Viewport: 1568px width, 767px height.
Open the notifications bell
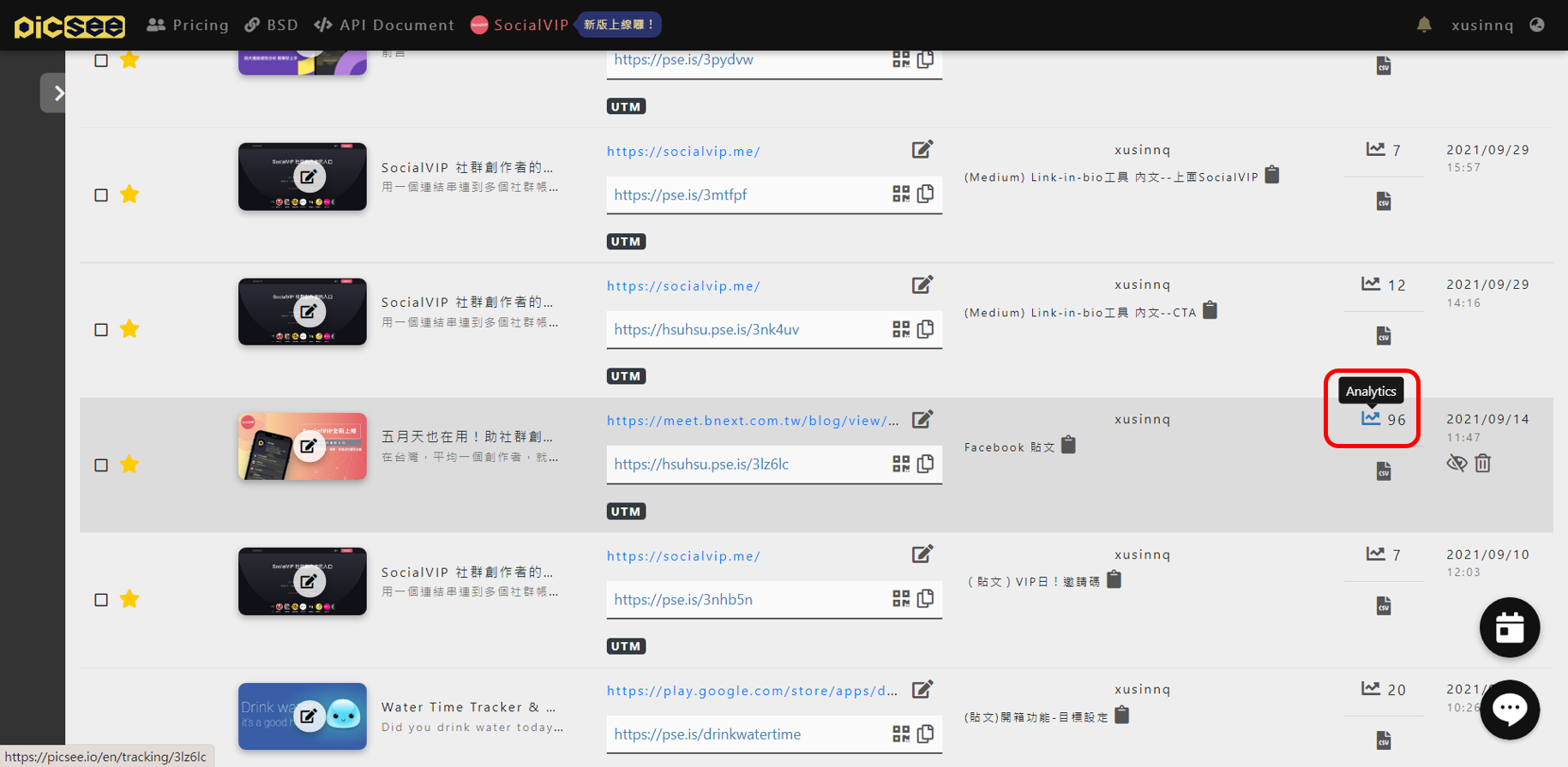[x=1424, y=25]
